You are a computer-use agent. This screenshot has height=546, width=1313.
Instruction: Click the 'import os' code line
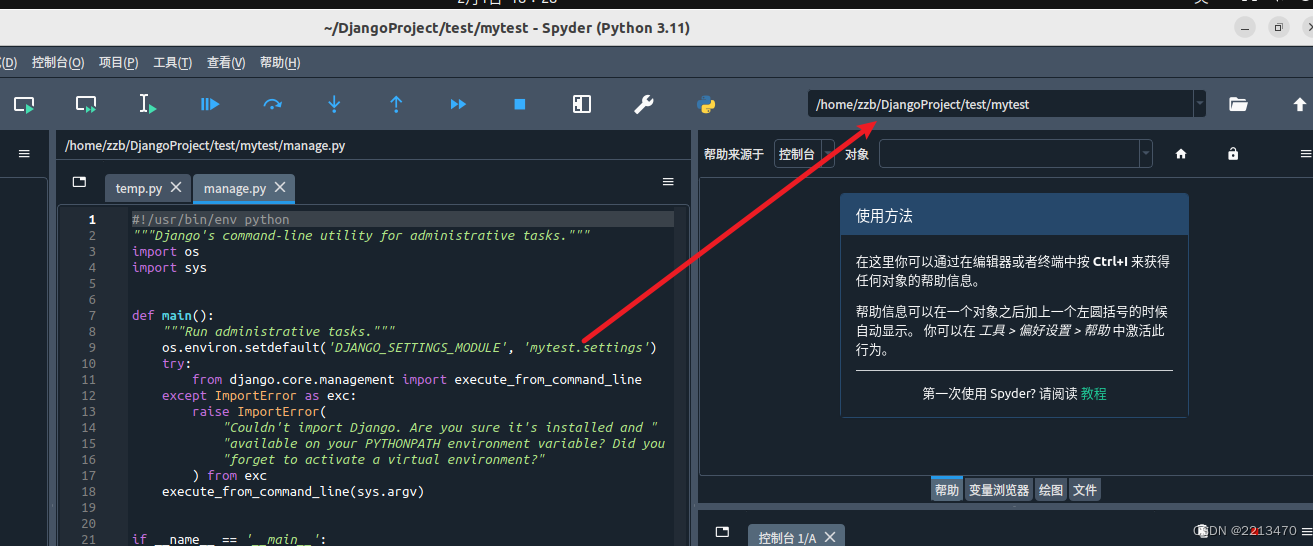click(x=166, y=252)
